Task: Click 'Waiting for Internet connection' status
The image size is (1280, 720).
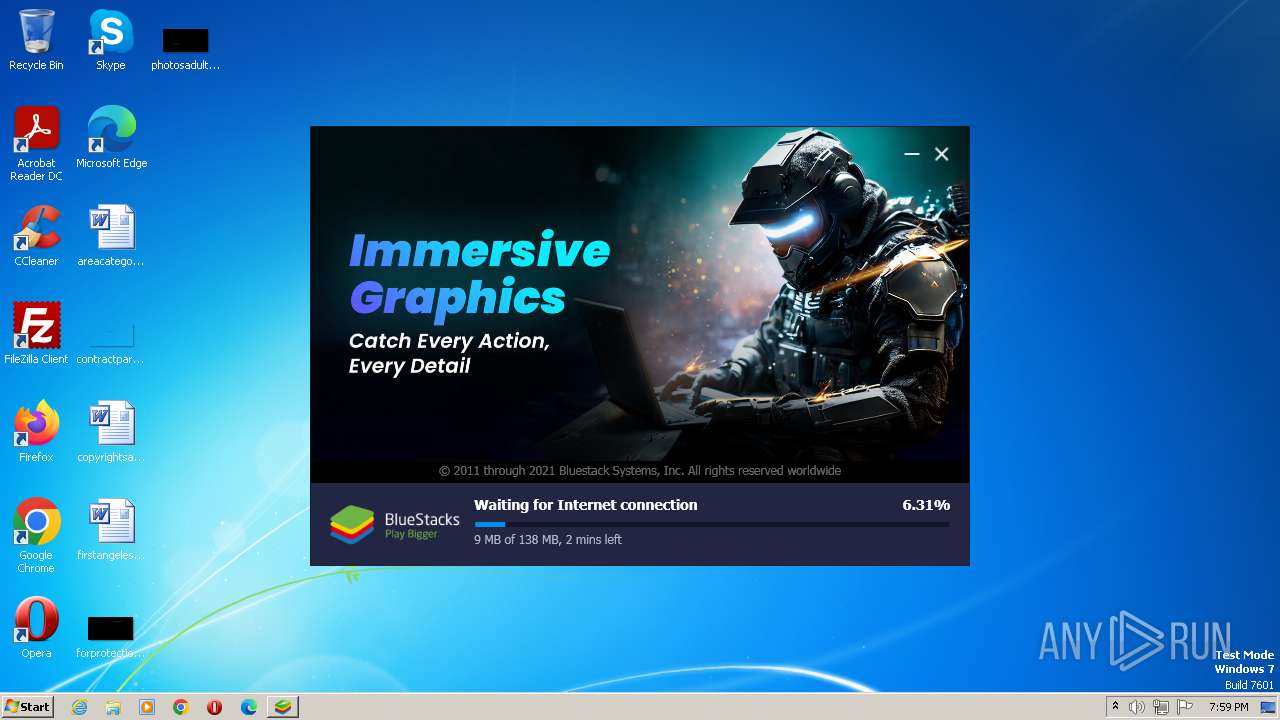Action: tap(586, 505)
